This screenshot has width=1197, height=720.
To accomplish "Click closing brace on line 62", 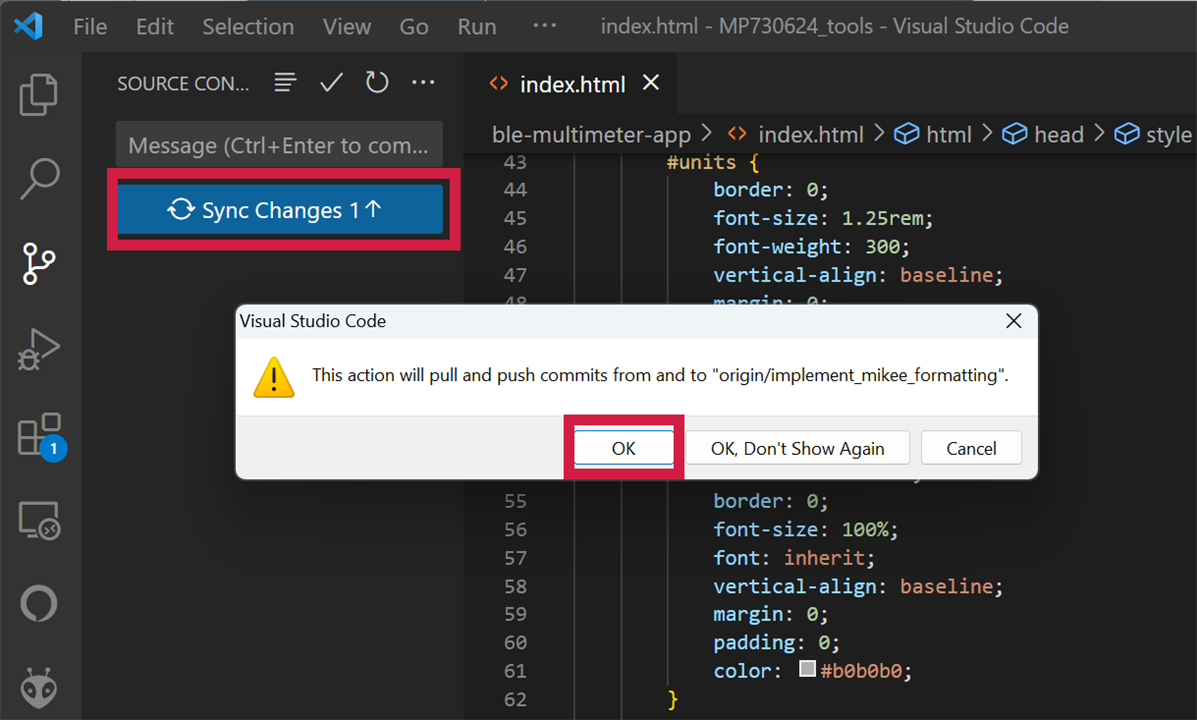I will 673,699.
